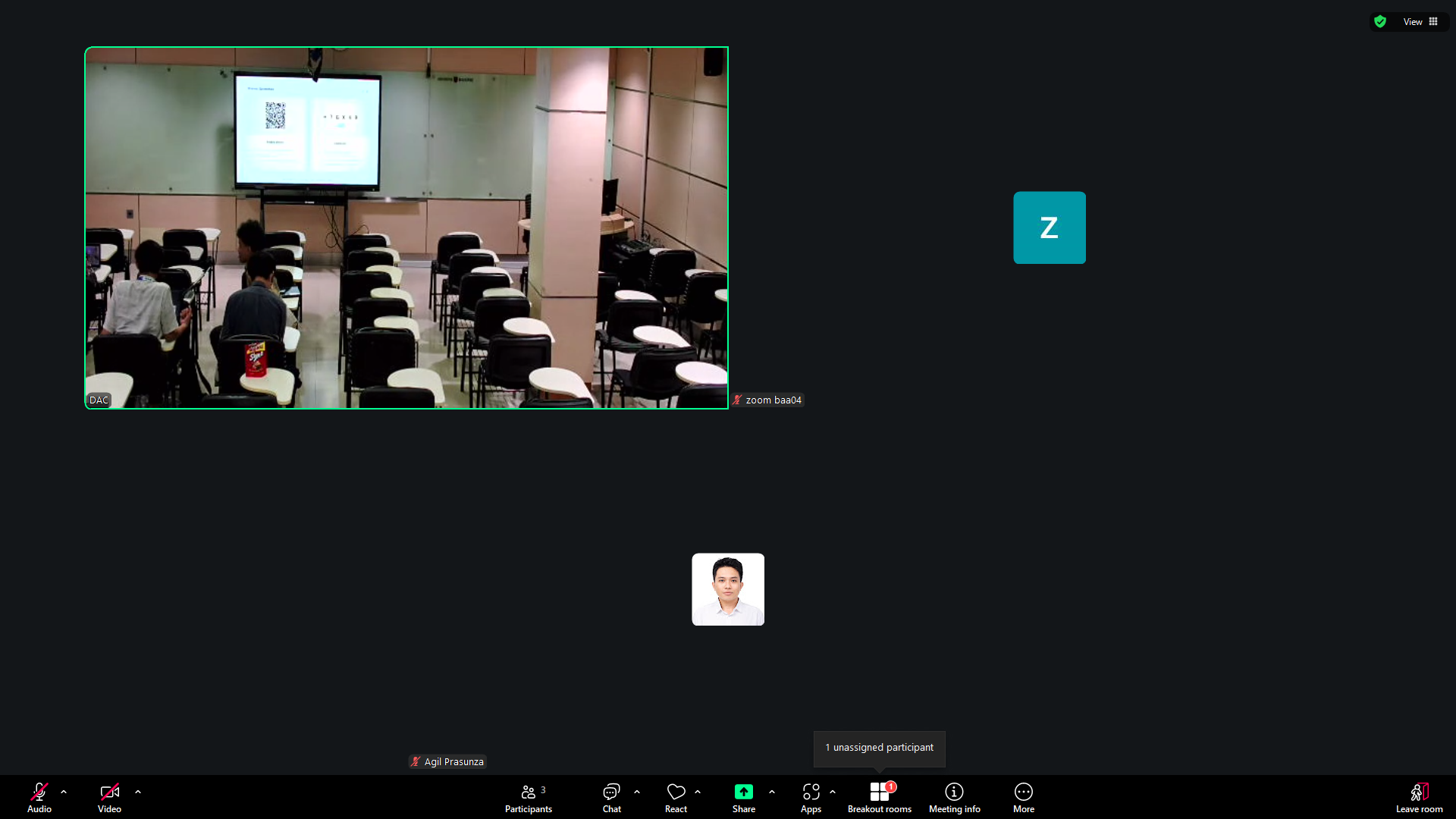This screenshot has height=819, width=1456.
Task: Open the Participants panel
Action: pos(529,797)
